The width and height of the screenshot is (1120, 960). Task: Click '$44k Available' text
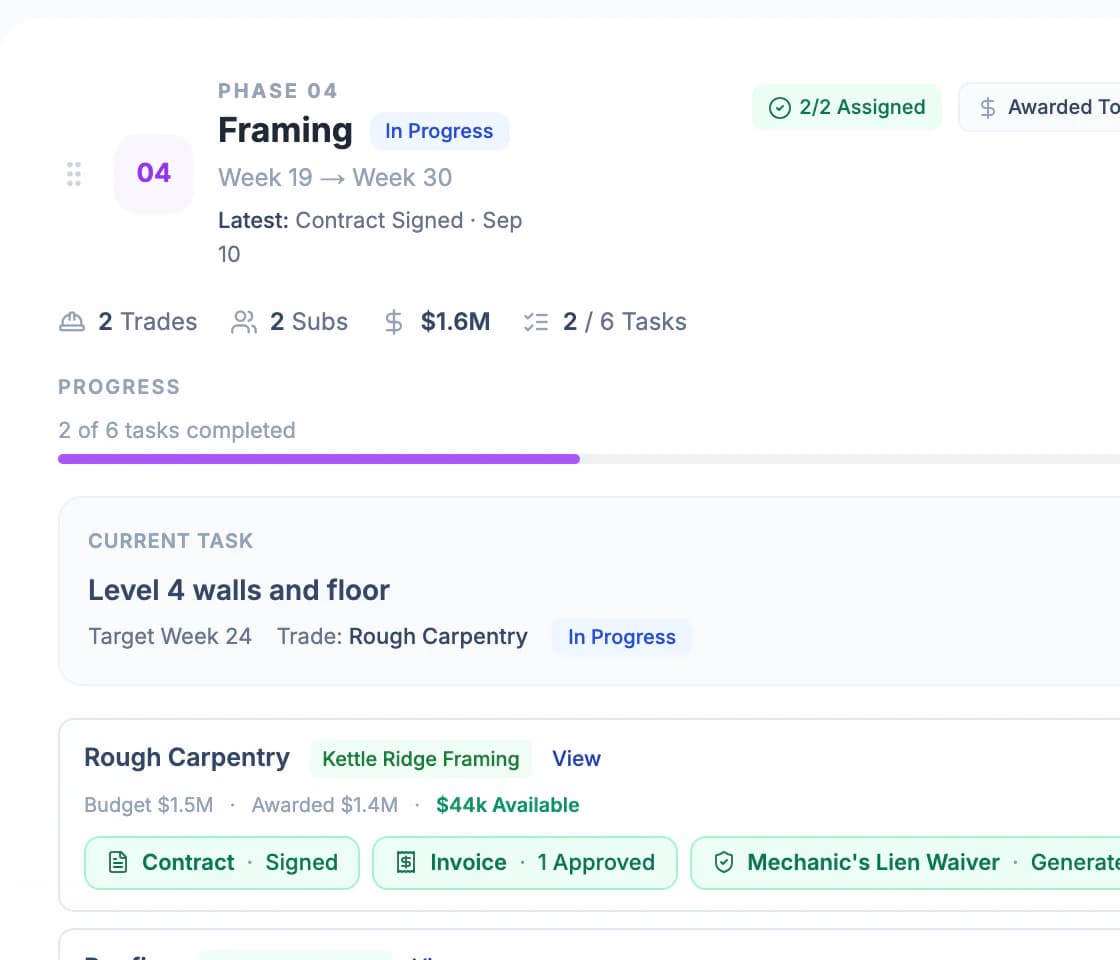(507, 805)
